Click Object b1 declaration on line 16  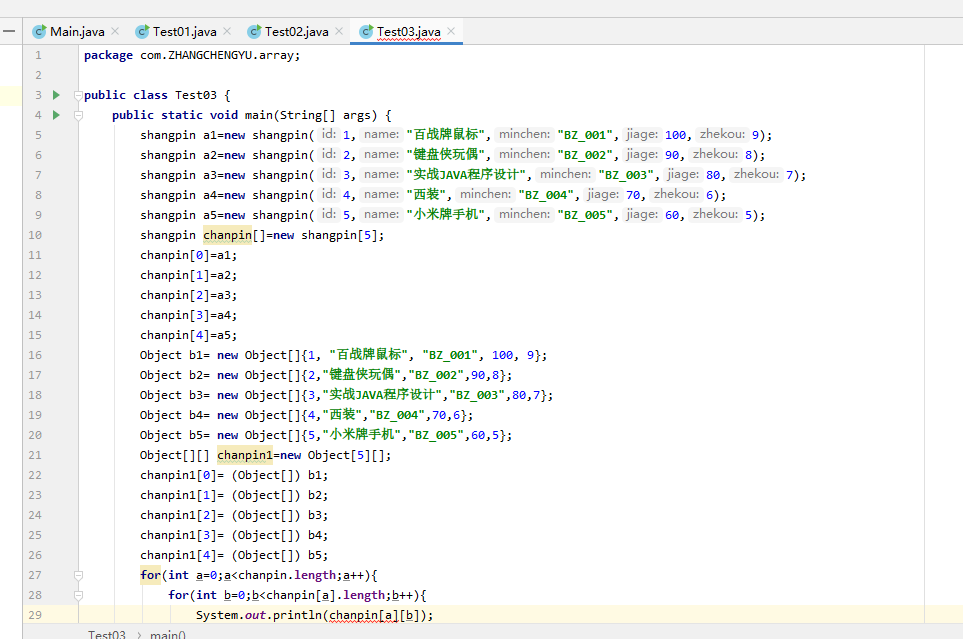(x=343, y=355)
